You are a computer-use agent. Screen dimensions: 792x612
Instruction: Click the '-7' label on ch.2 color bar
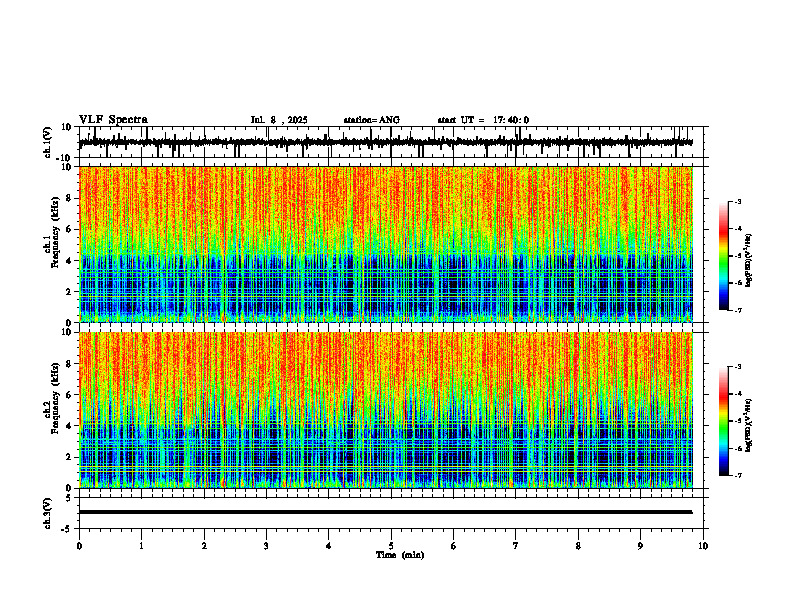738,476
